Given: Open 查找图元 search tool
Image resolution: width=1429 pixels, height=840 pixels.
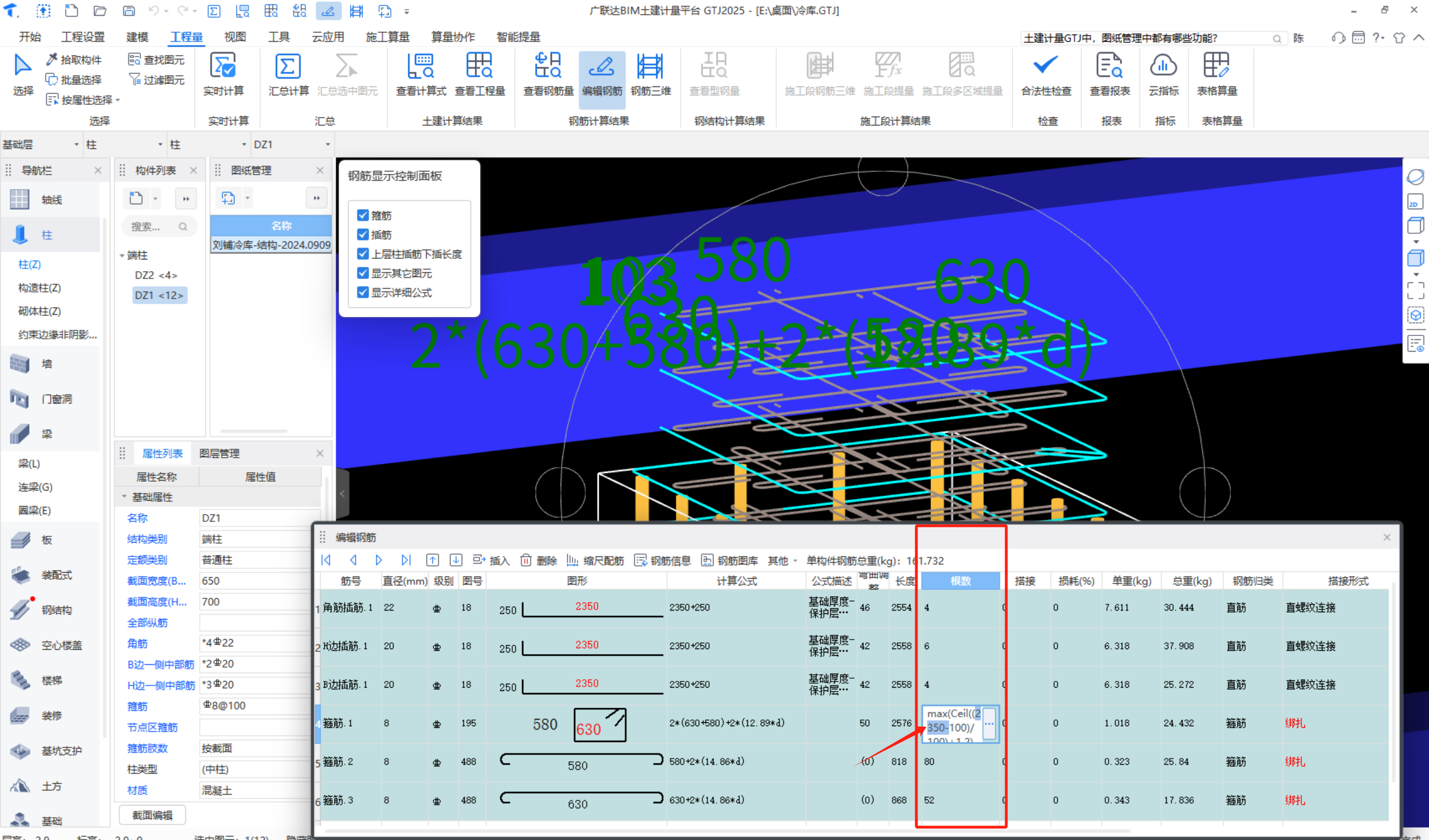Looking at the screenshot, I should [156, 60].
